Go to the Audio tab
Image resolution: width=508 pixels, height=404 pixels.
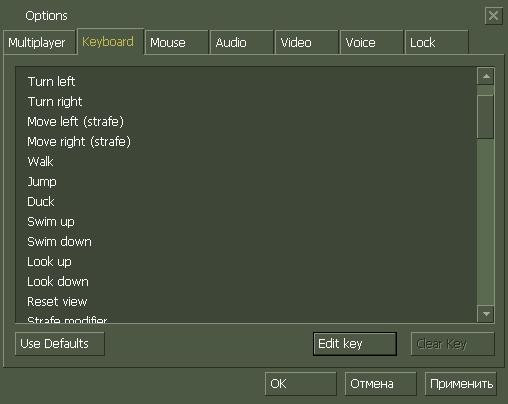[x=242, y=42]
